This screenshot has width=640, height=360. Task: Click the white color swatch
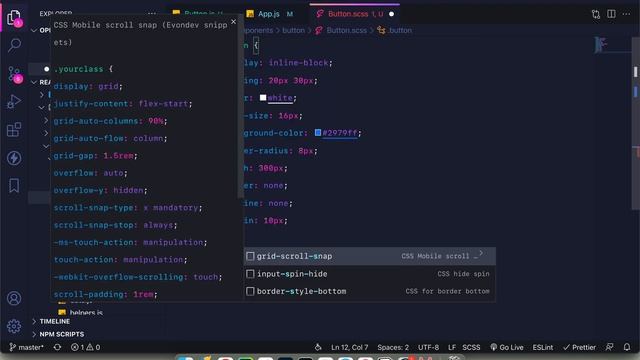pyautogui.click(x=263, y=98)
